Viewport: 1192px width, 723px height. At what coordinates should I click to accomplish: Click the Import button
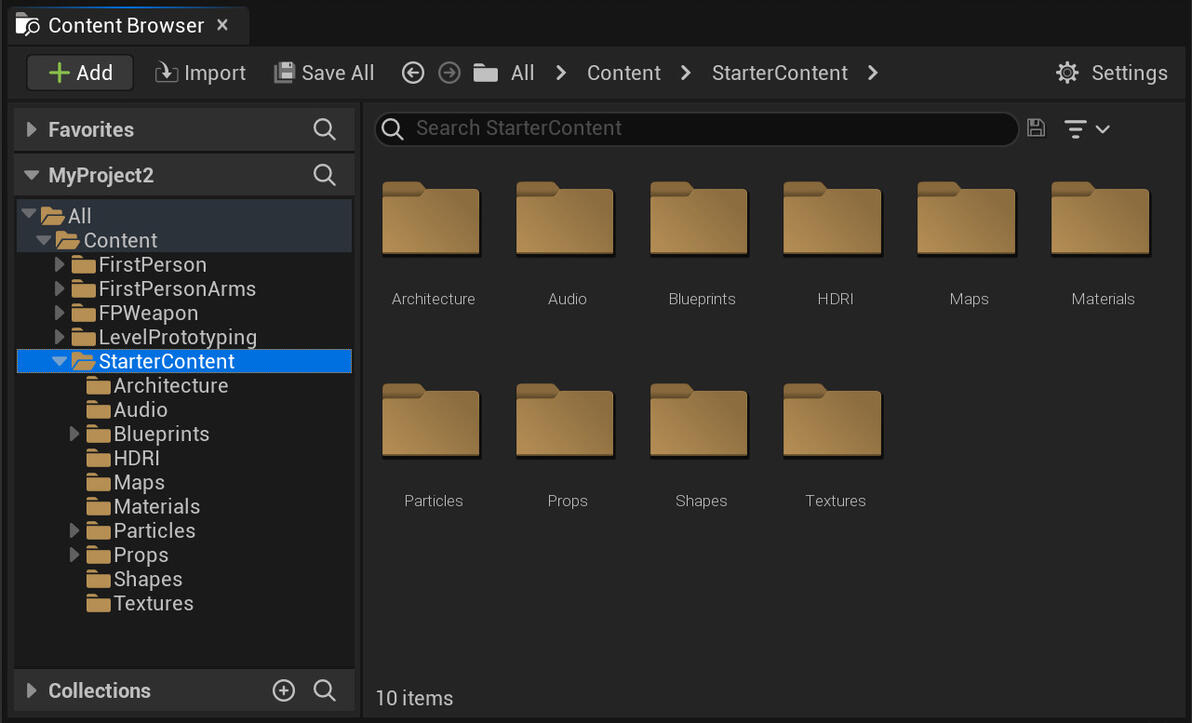[x=200, y=73]
